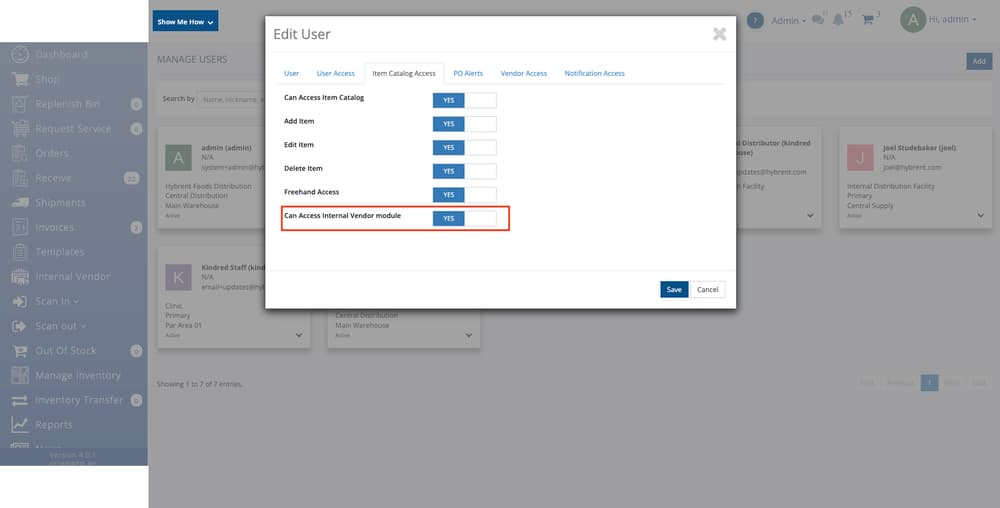Go to pagination page 1
The width and height of the screenshot is (1000, 508).
[x=929, y=383]
